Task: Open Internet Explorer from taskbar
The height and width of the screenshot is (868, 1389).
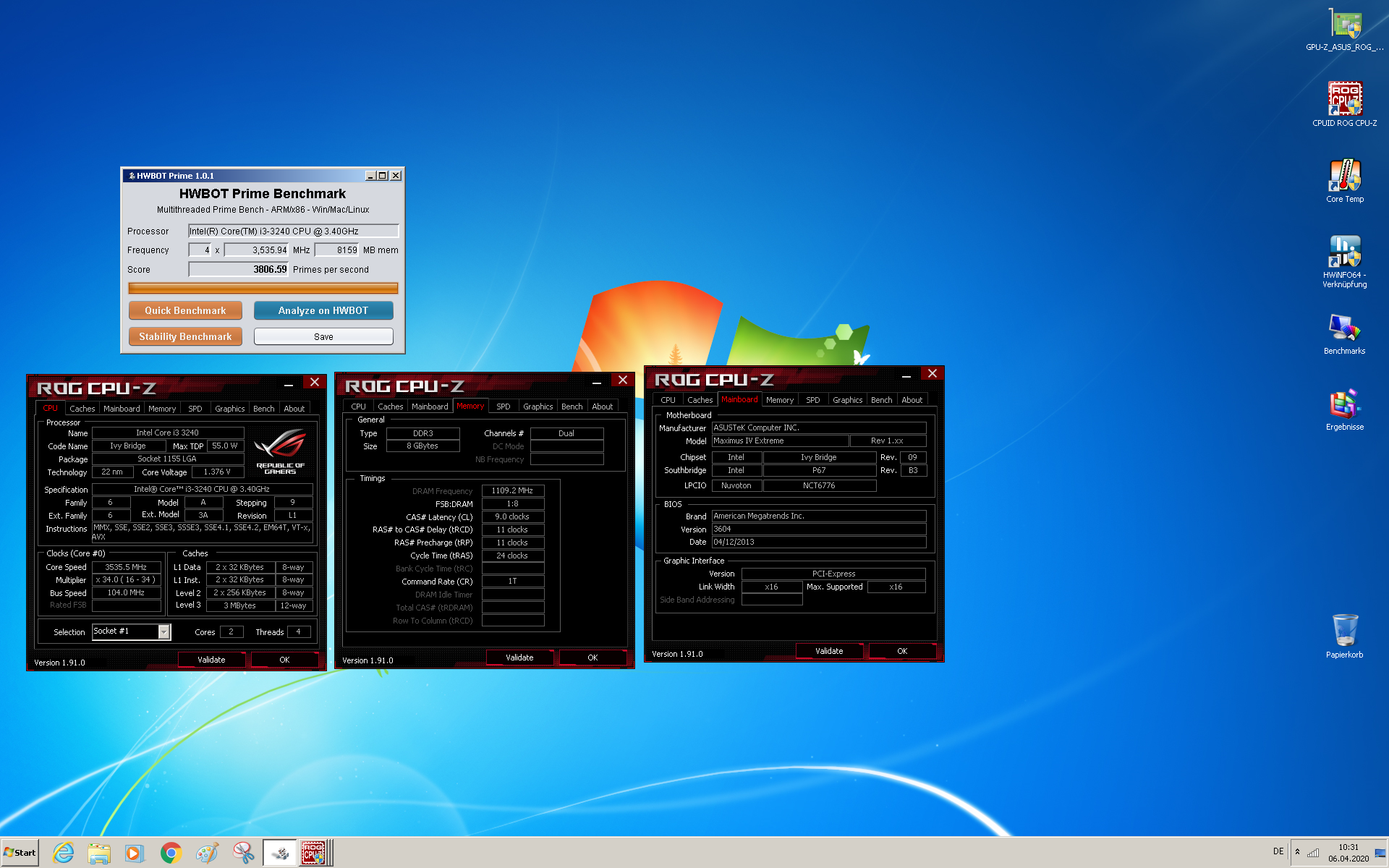Action: pyautogui.click(x=64, y=853)
